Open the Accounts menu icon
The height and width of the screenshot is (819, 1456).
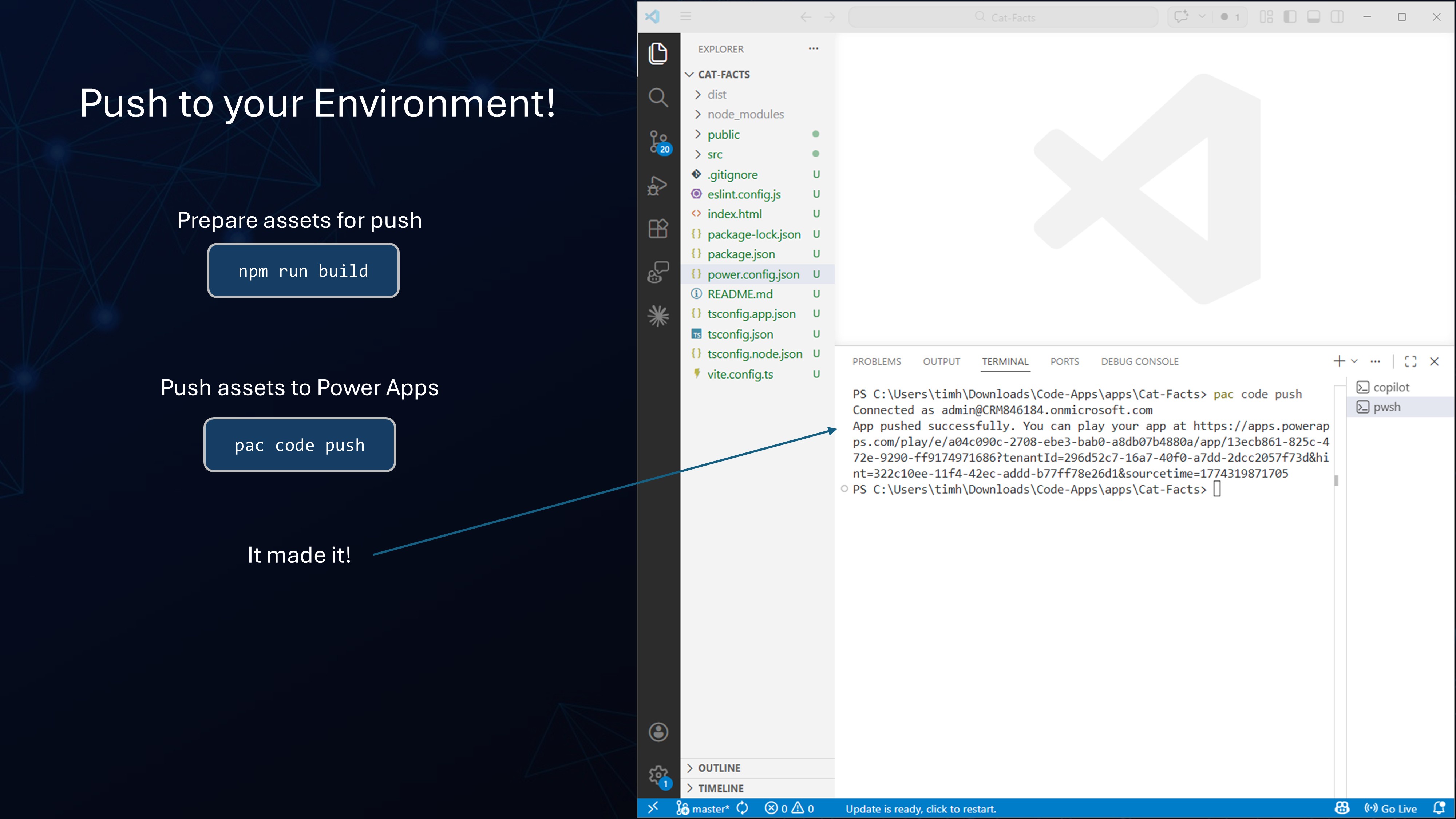(x=658, y=732)
